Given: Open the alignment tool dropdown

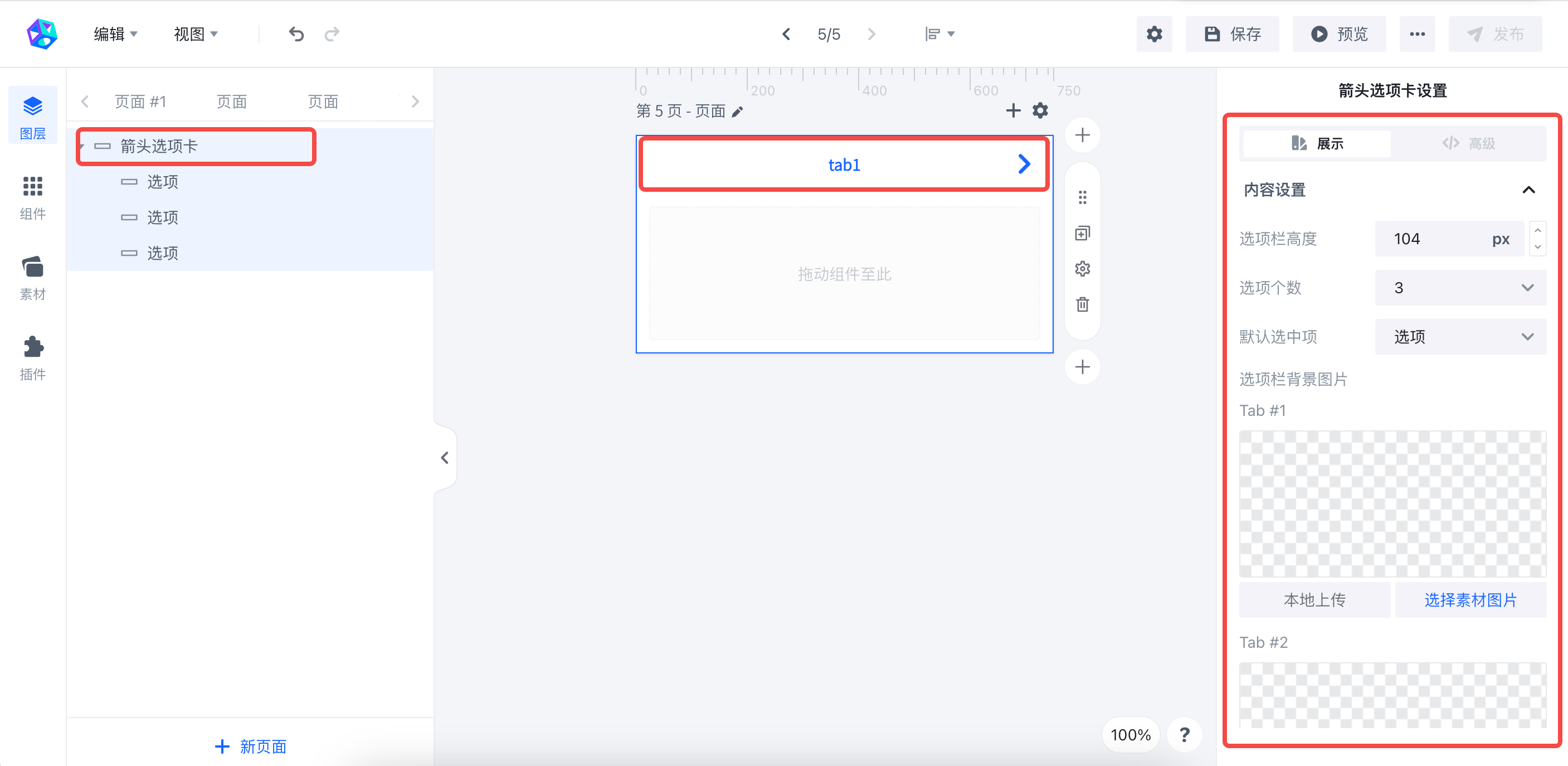Looking at the screenshot, I should point(939,34).
